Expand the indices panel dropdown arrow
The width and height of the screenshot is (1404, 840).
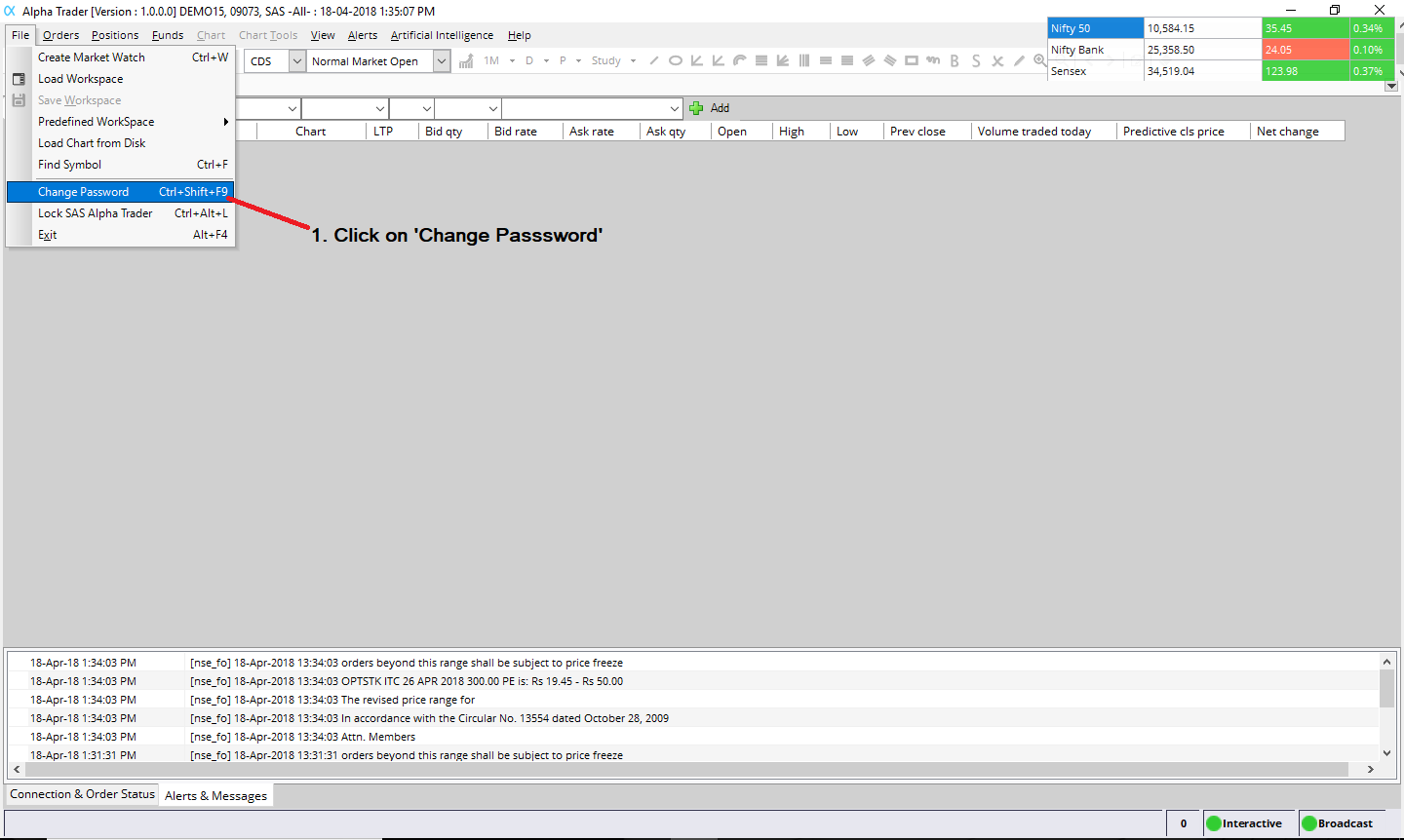point(1391,86)
